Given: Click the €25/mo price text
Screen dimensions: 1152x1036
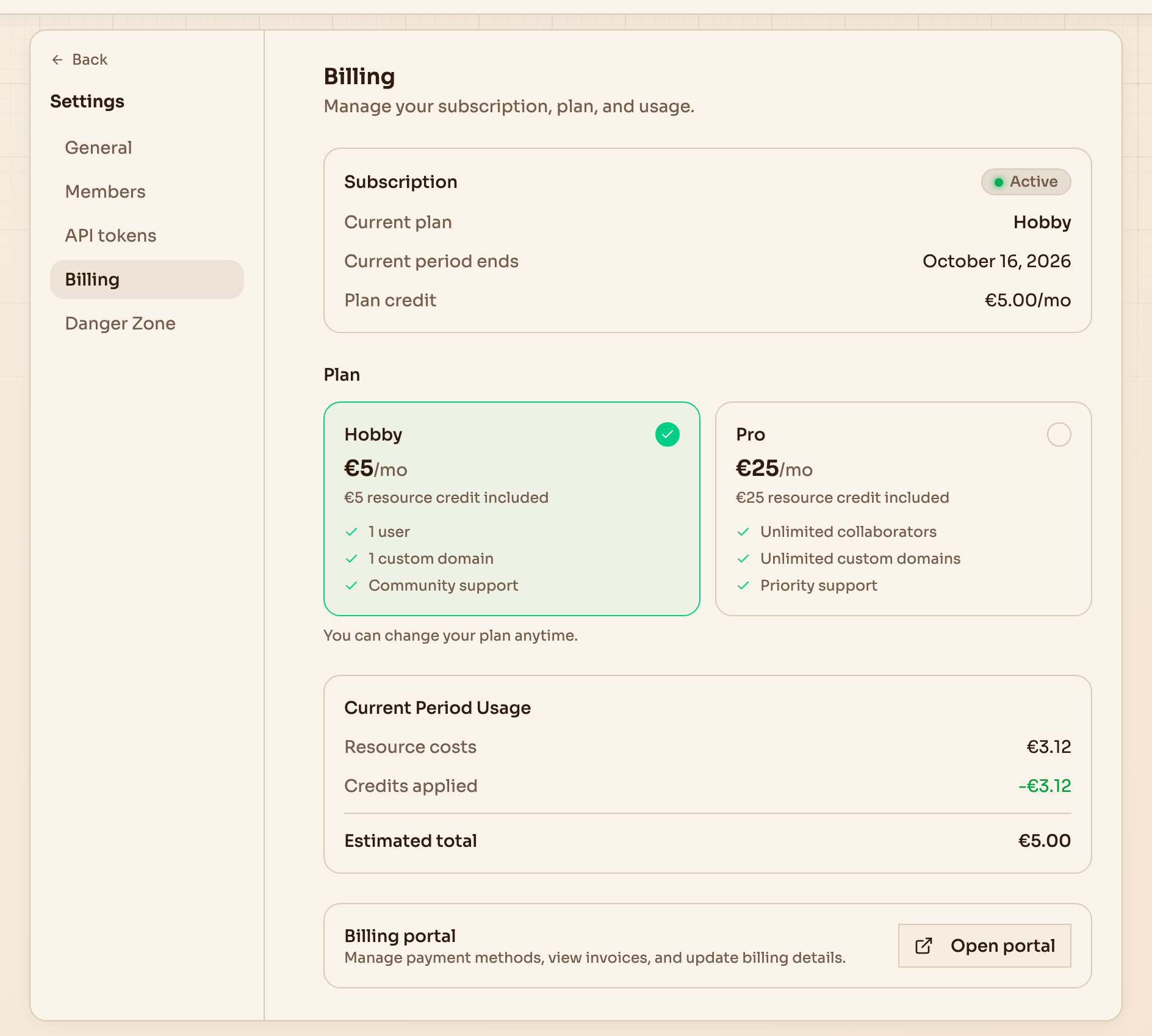Looking at the screenshot, I should click(x=774, y=469).
